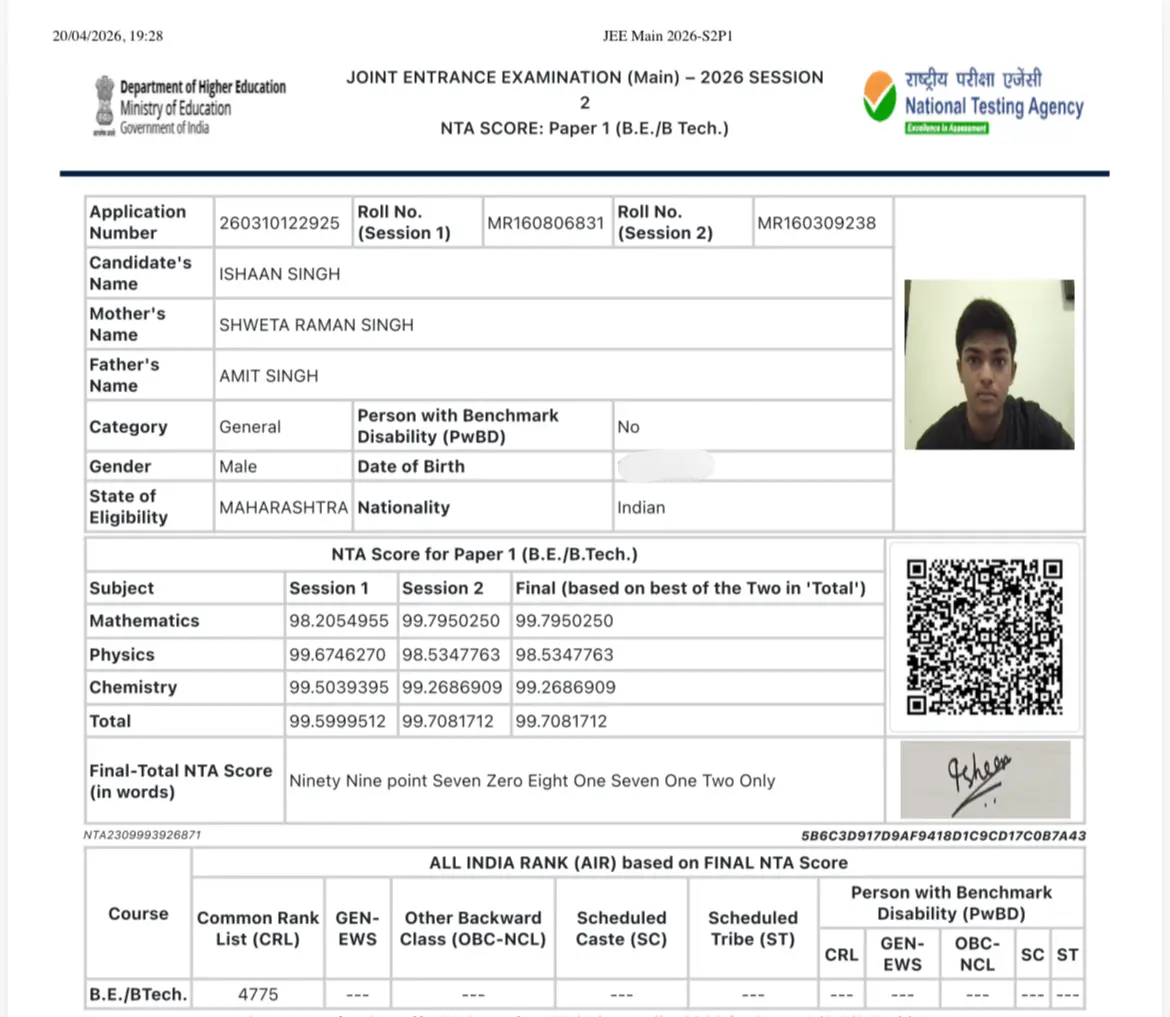
Task: Click NTA Score for Paper 1 table header
Action: tap(484, 554)
